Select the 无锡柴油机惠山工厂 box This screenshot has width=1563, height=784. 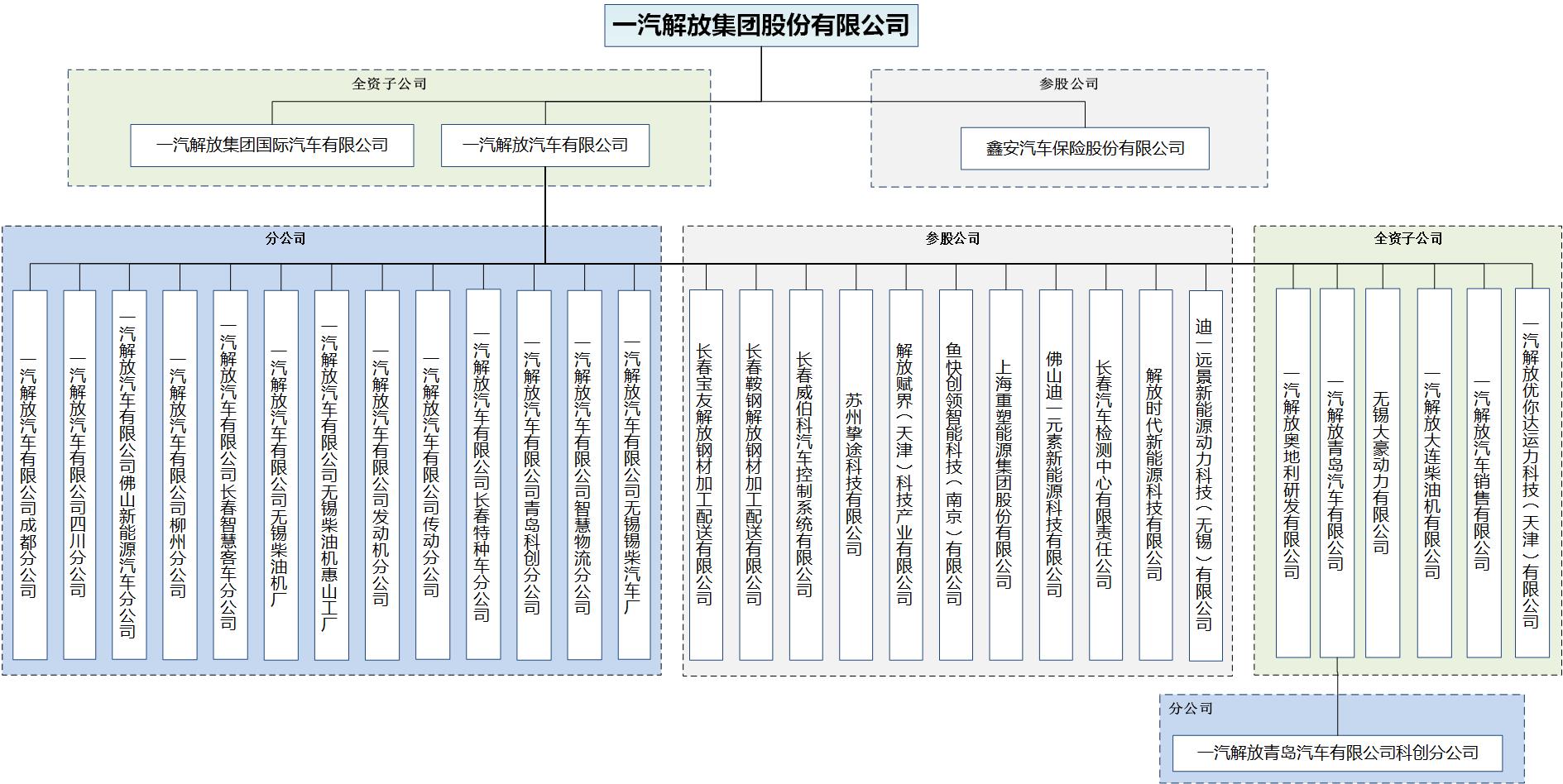coord(331,475)
